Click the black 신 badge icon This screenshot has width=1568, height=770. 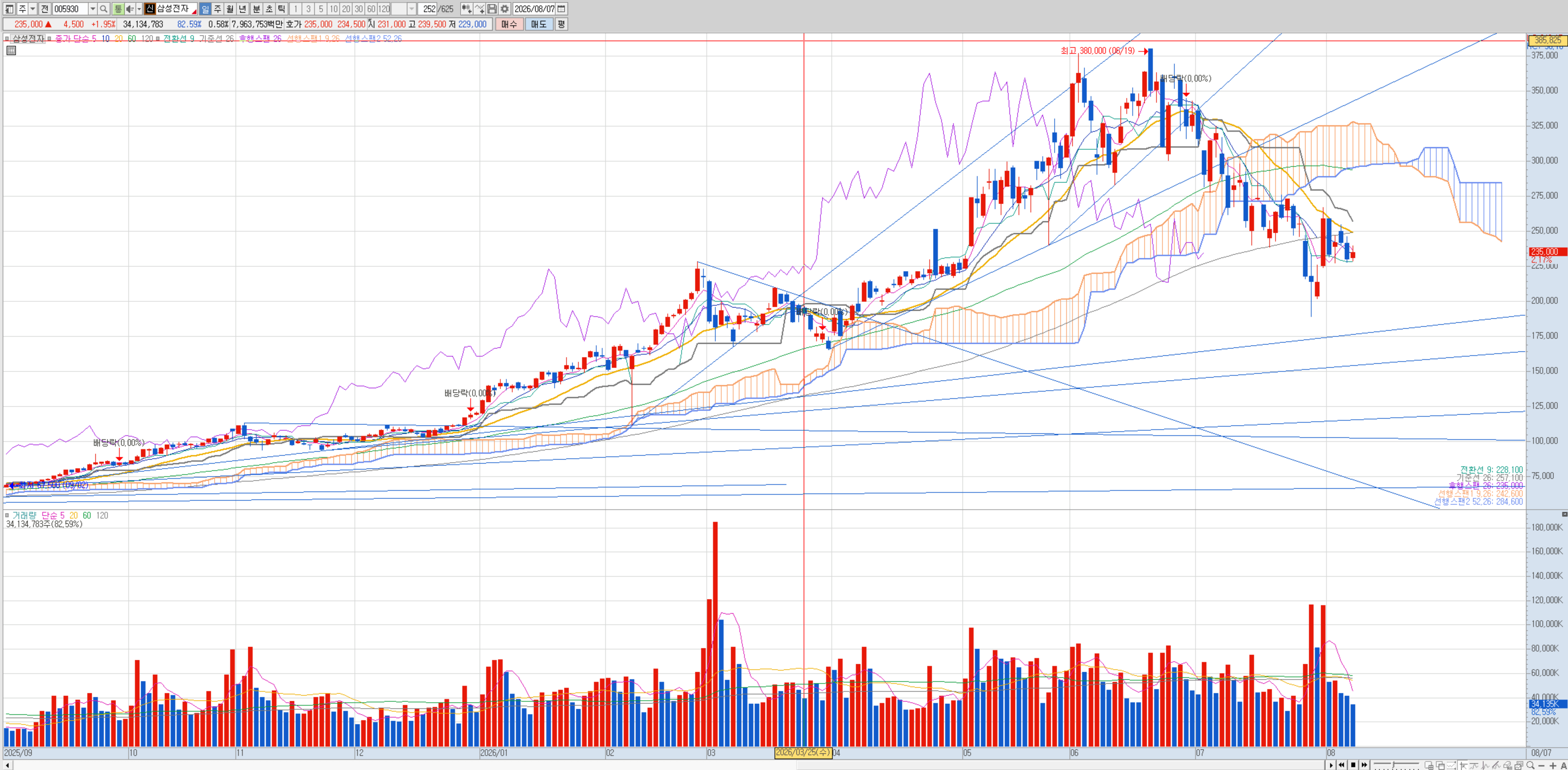click(x=150, y=8)
